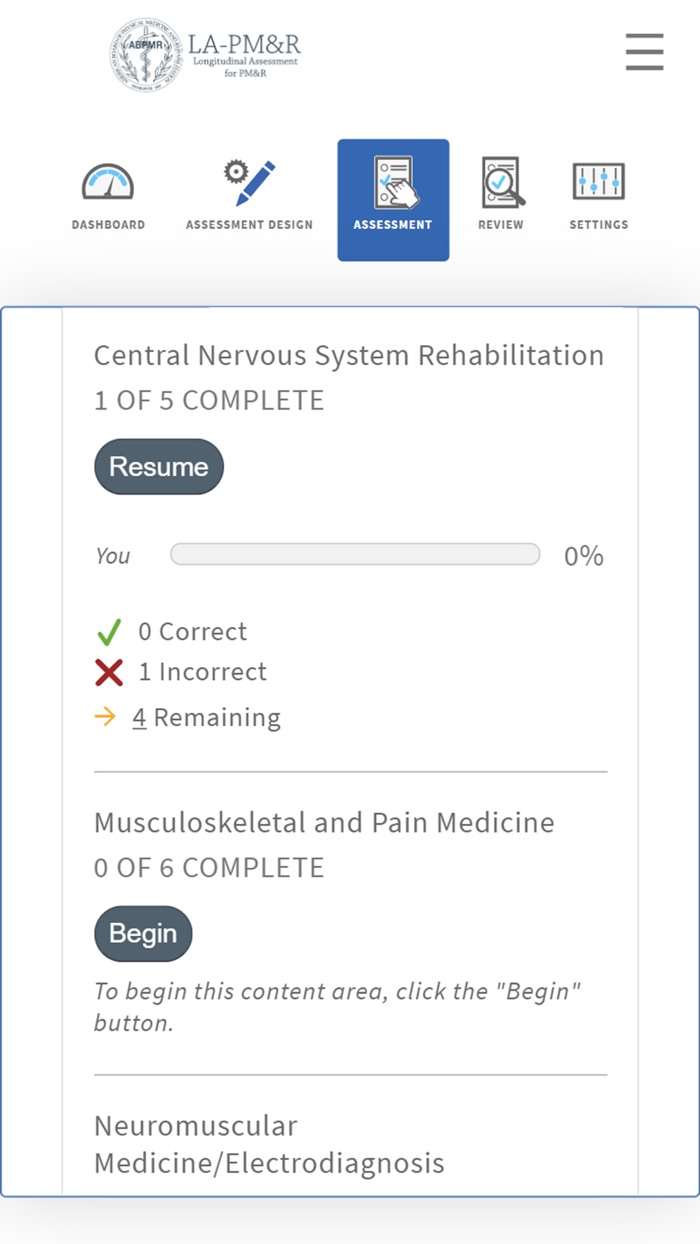This screenshot has height=1244, width=700.
Task: Click the orange arrow beside Remaining
Action: click(105, 717)
